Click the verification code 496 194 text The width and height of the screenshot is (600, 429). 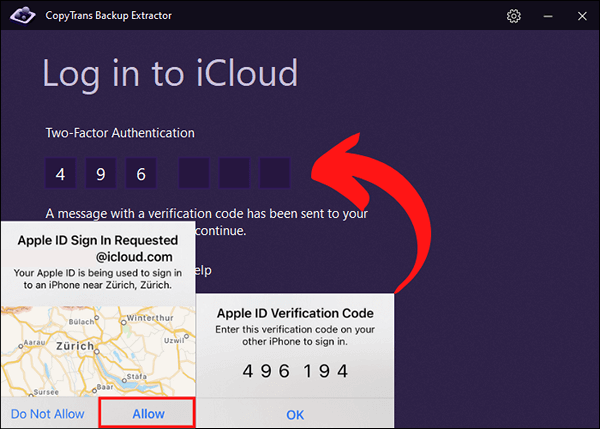(295, 371)
